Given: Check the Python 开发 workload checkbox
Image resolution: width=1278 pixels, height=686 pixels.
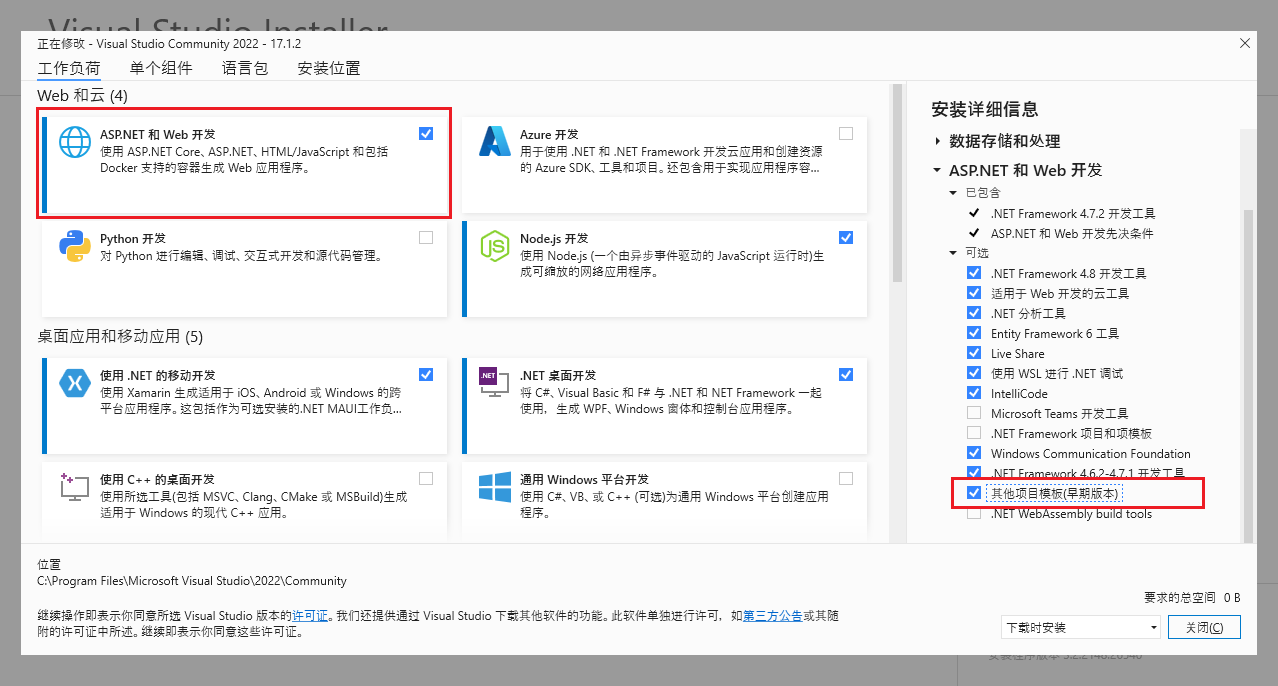Looking at the screenshot, I should (427, 238).
